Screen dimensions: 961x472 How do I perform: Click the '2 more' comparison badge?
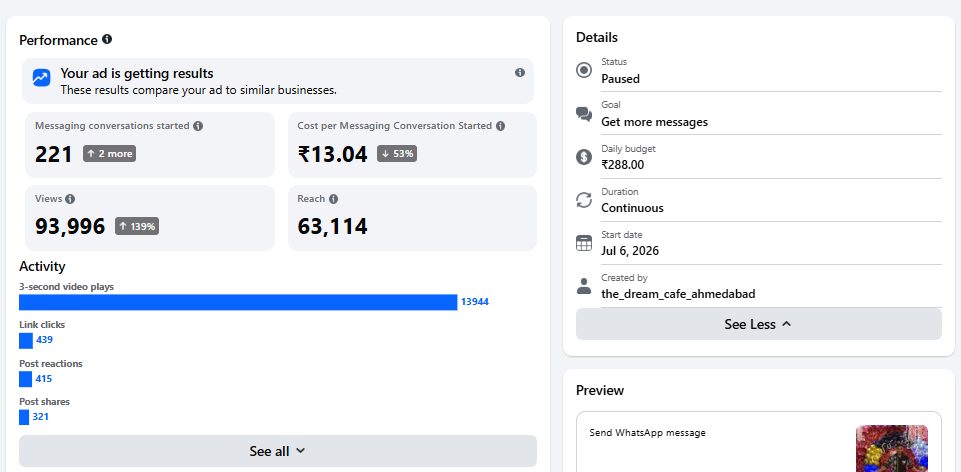(x=110, y=154)
